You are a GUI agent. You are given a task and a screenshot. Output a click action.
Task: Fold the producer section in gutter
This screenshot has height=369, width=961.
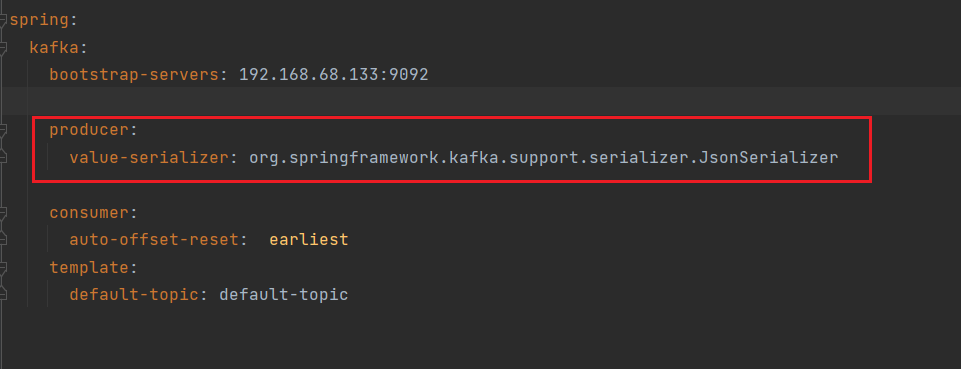click(x=3, y=130)
